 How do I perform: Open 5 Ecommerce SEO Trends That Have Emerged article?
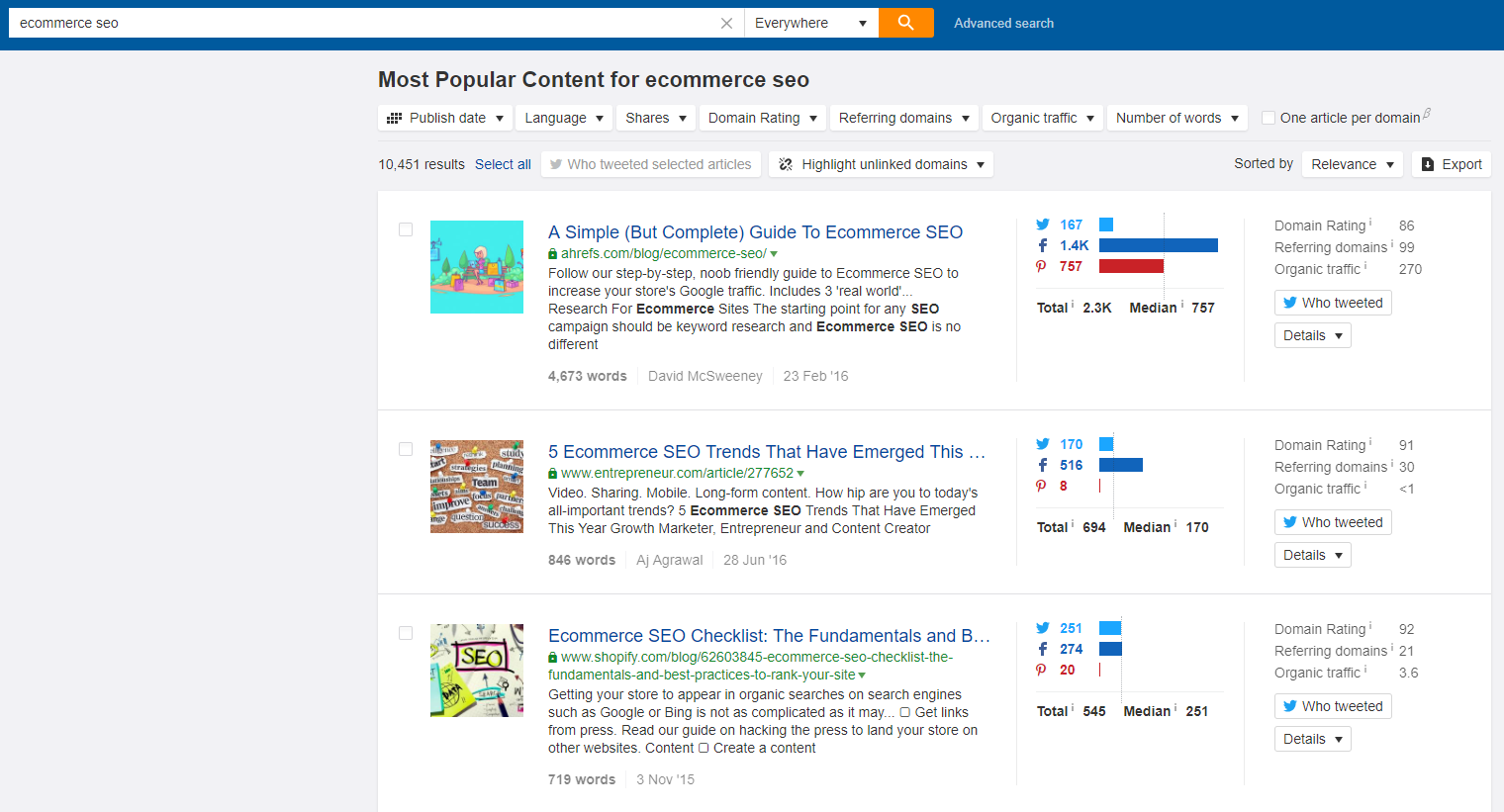tap(767, 452)
